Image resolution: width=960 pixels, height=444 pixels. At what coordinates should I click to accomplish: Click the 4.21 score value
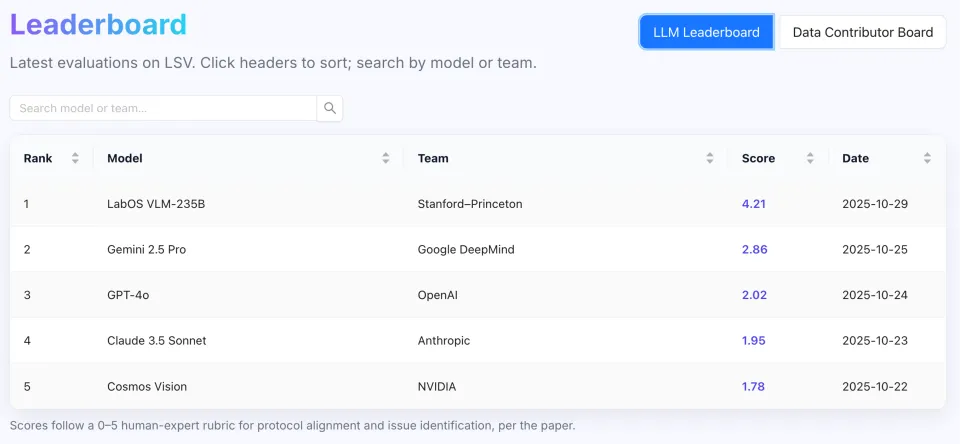[x=754, y=204]
